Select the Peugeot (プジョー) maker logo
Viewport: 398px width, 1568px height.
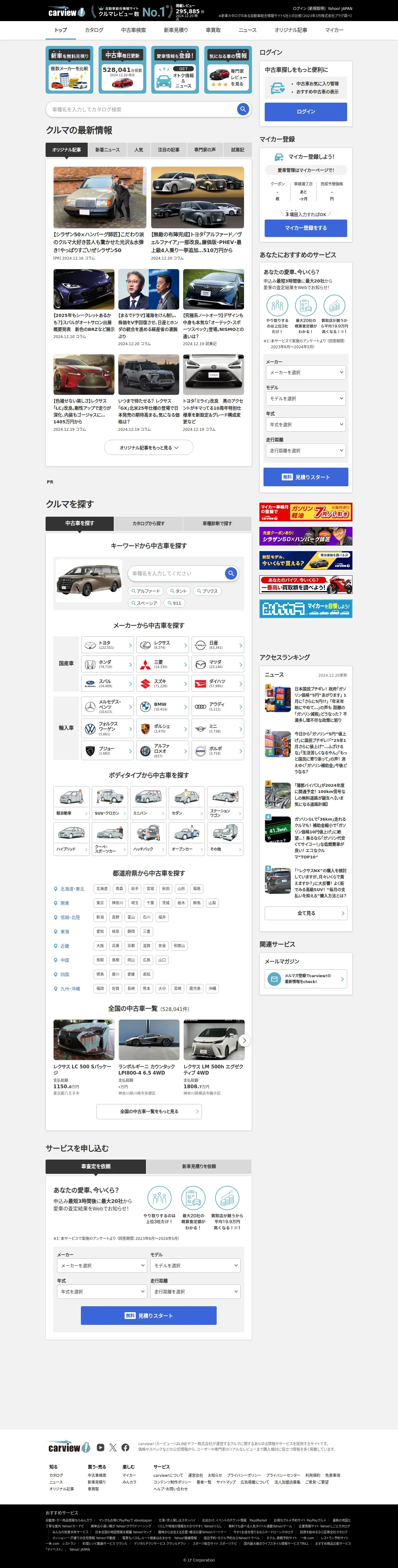(90, 751)
